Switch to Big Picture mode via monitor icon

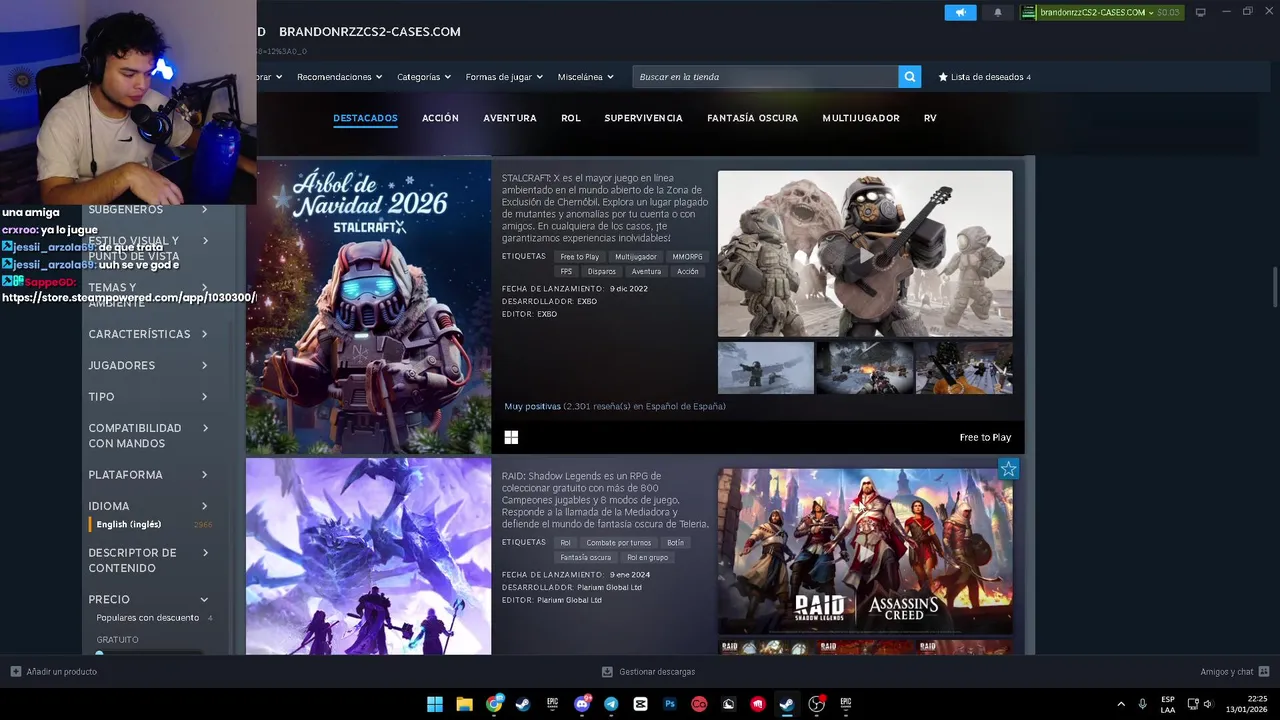(x=1200, y=12)
